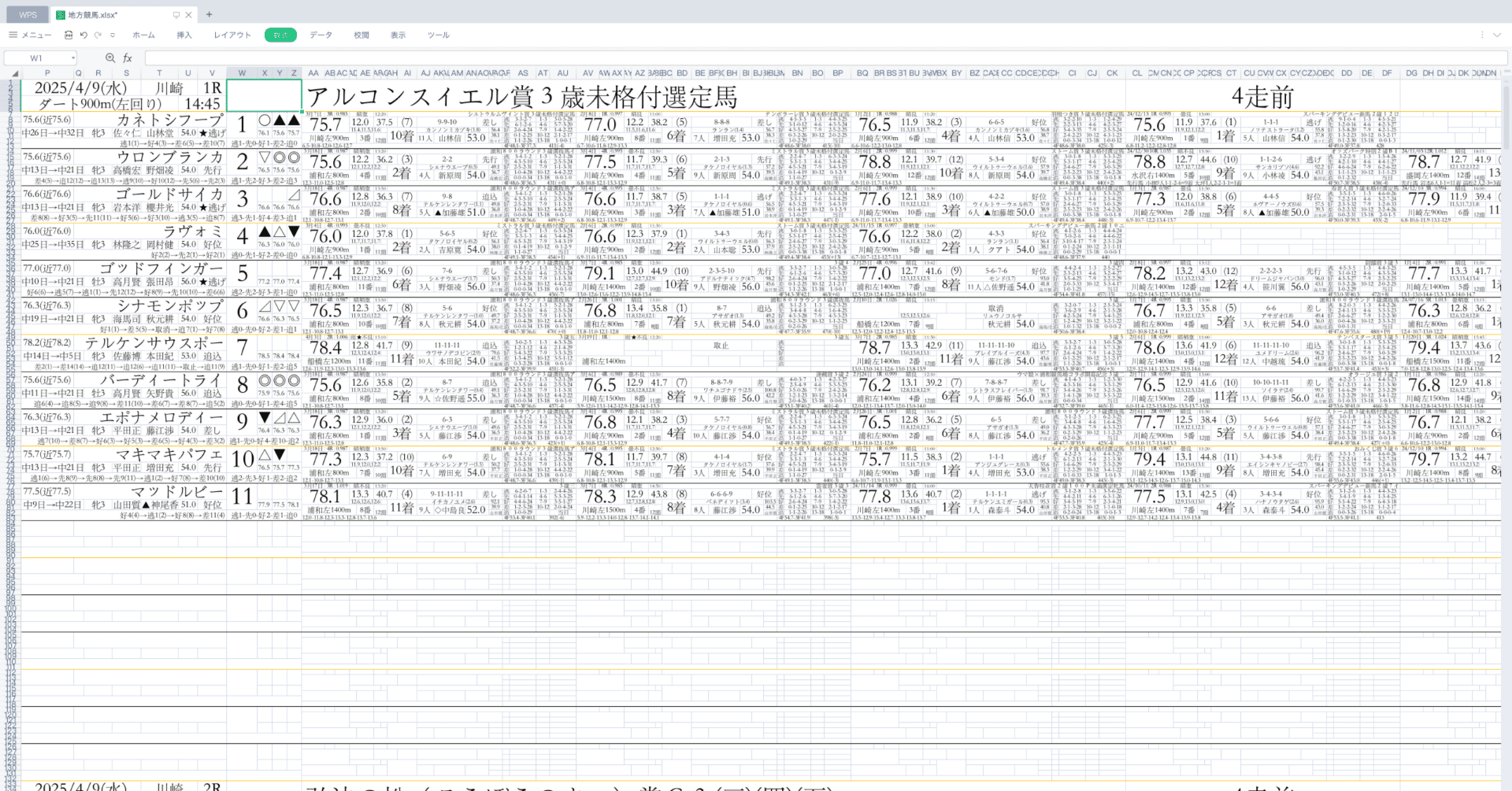1512x791 pixels.
Task: Open the ツール ribbon tab
Action: 439,35
